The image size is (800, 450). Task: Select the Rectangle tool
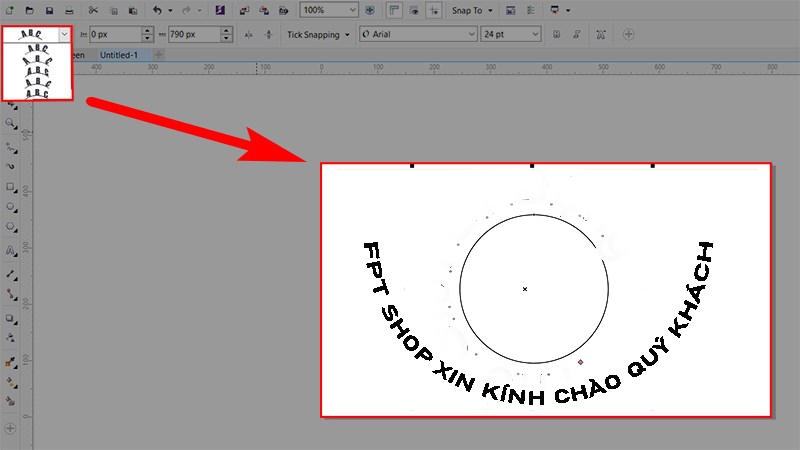click(10, 187)
